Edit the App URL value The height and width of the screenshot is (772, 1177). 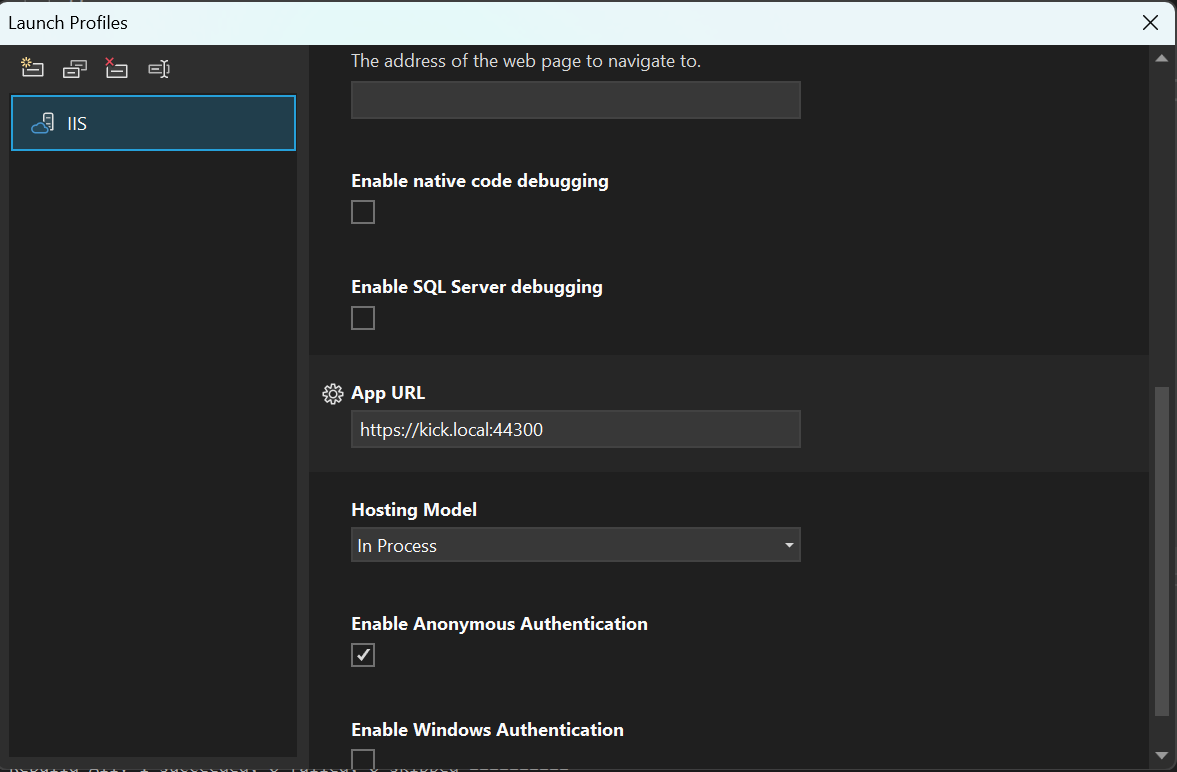[x=575, y=428]
